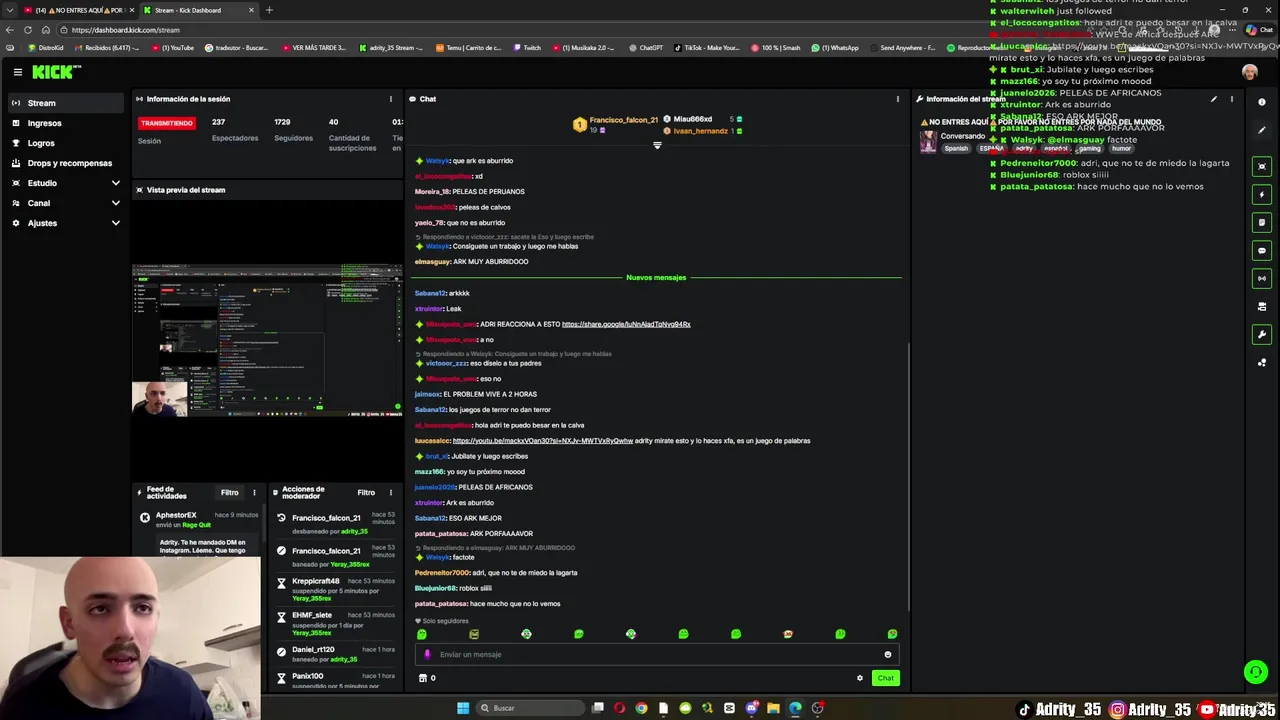This screenshot has width=1280, height=720.
Task: Click the humor tag in stream info
Action: pyautogui.click(x=1121, y=148)
